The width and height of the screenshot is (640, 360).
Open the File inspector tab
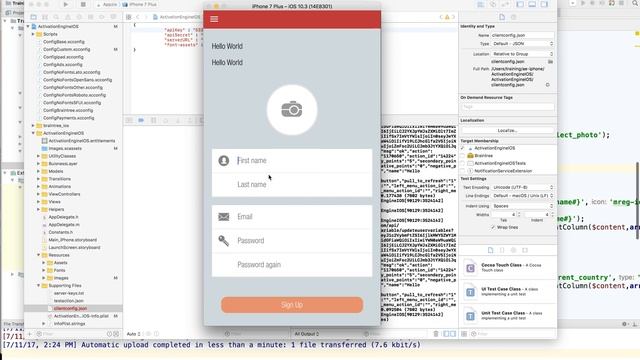tap(502, 17)
